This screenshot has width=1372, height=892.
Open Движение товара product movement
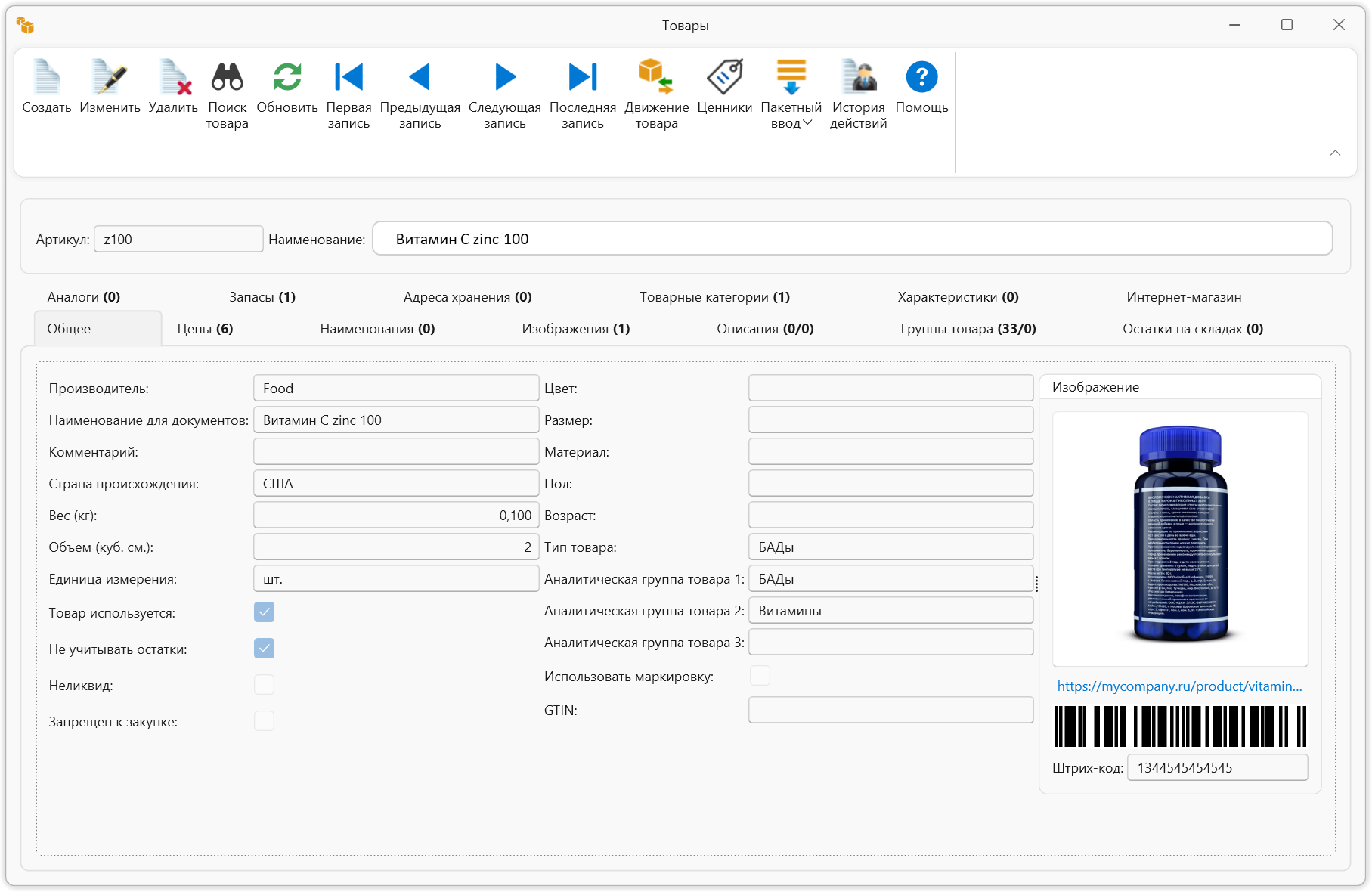(x=656, y=78)
